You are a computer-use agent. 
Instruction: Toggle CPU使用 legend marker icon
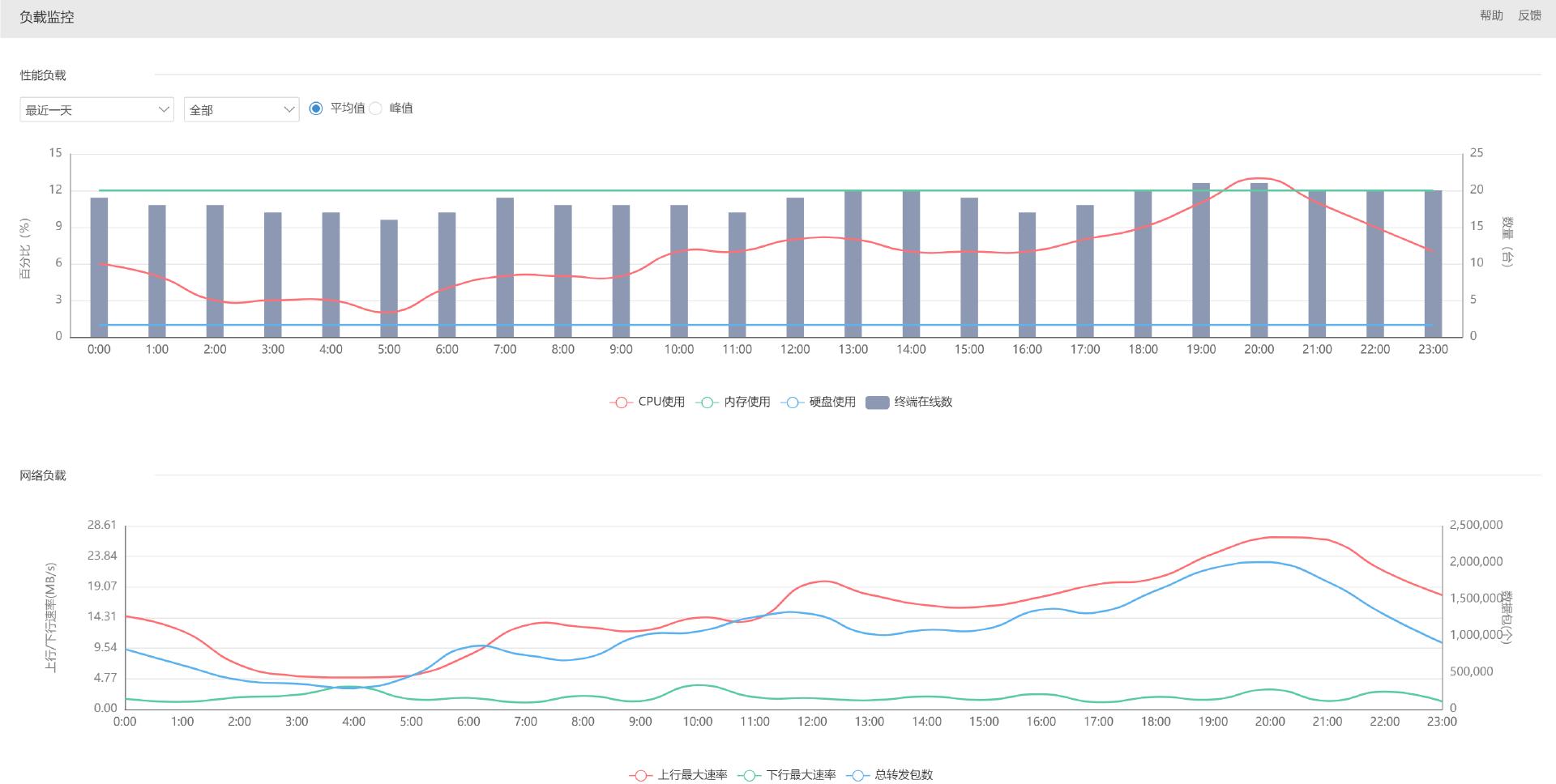tap(621, 403)
